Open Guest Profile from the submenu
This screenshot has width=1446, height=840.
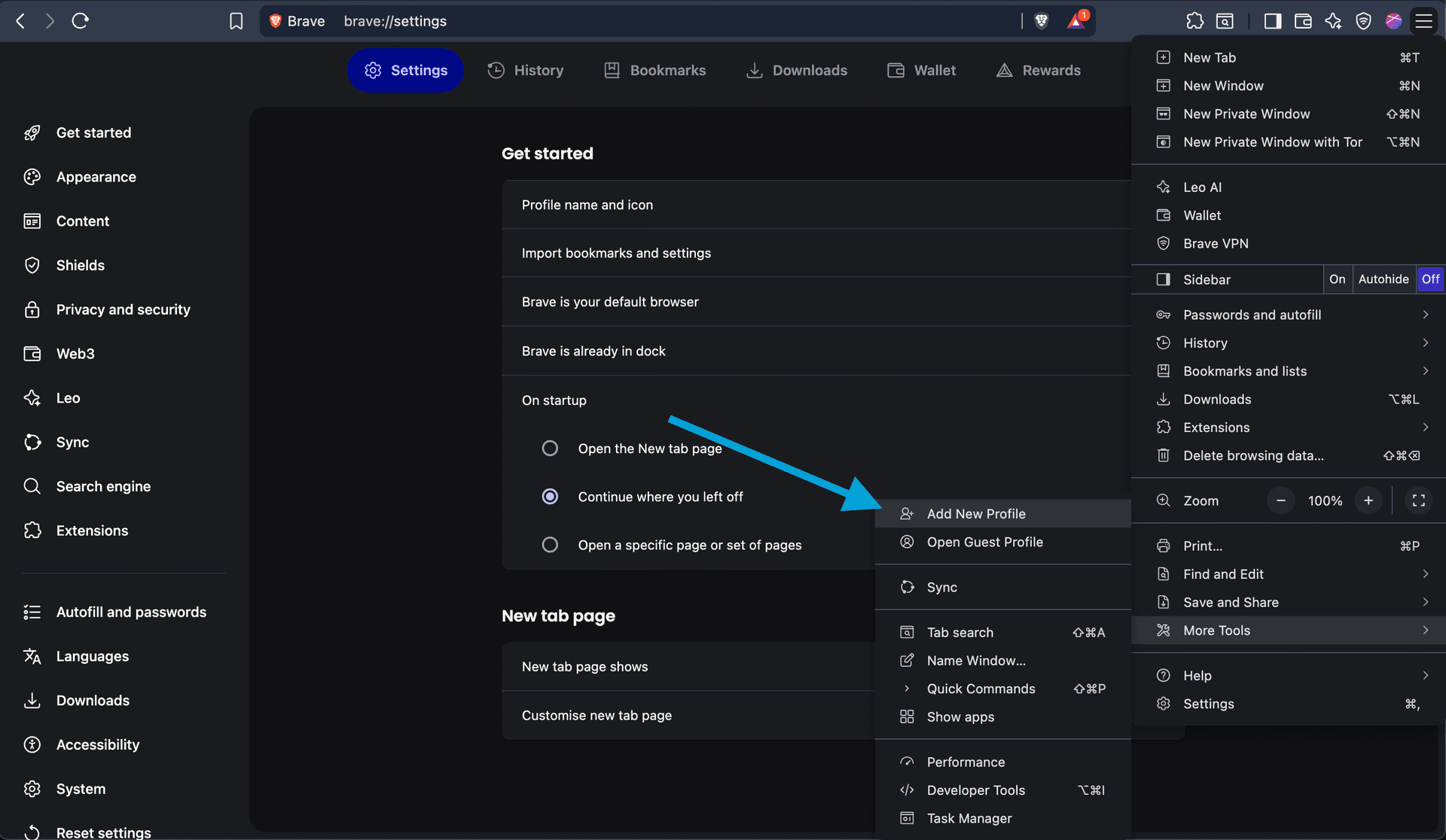1003,542
